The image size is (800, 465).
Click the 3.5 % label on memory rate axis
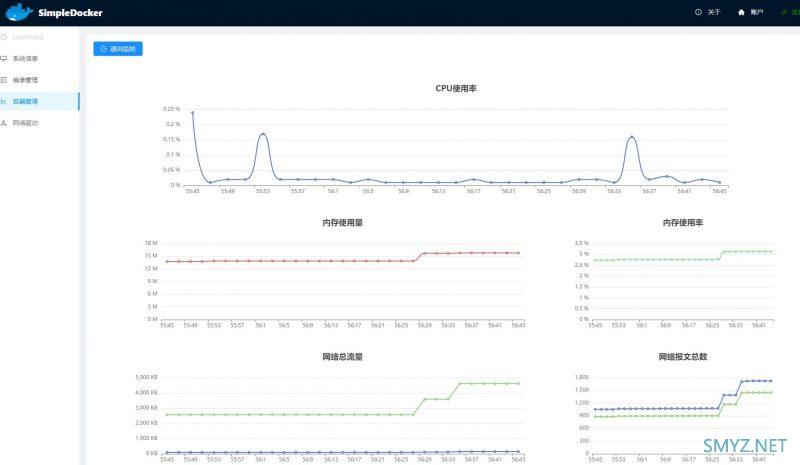point(582,243)
